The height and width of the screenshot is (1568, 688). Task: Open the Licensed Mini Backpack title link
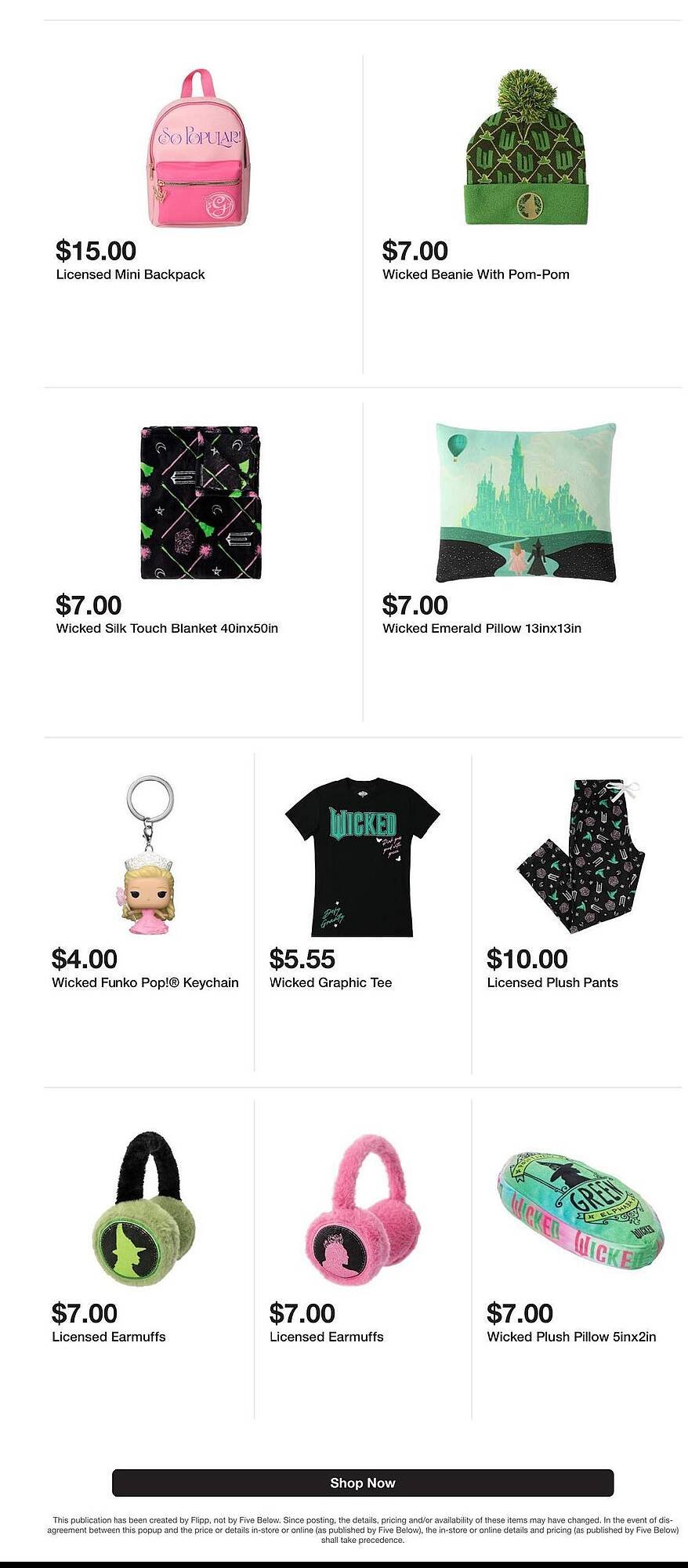tap(130, 274)
